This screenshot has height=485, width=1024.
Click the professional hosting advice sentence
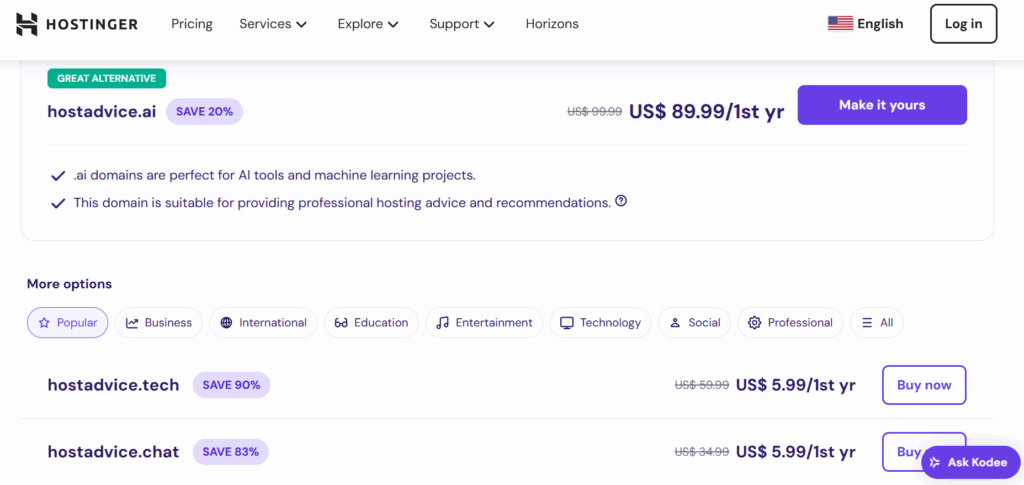(x=342, y=203)
